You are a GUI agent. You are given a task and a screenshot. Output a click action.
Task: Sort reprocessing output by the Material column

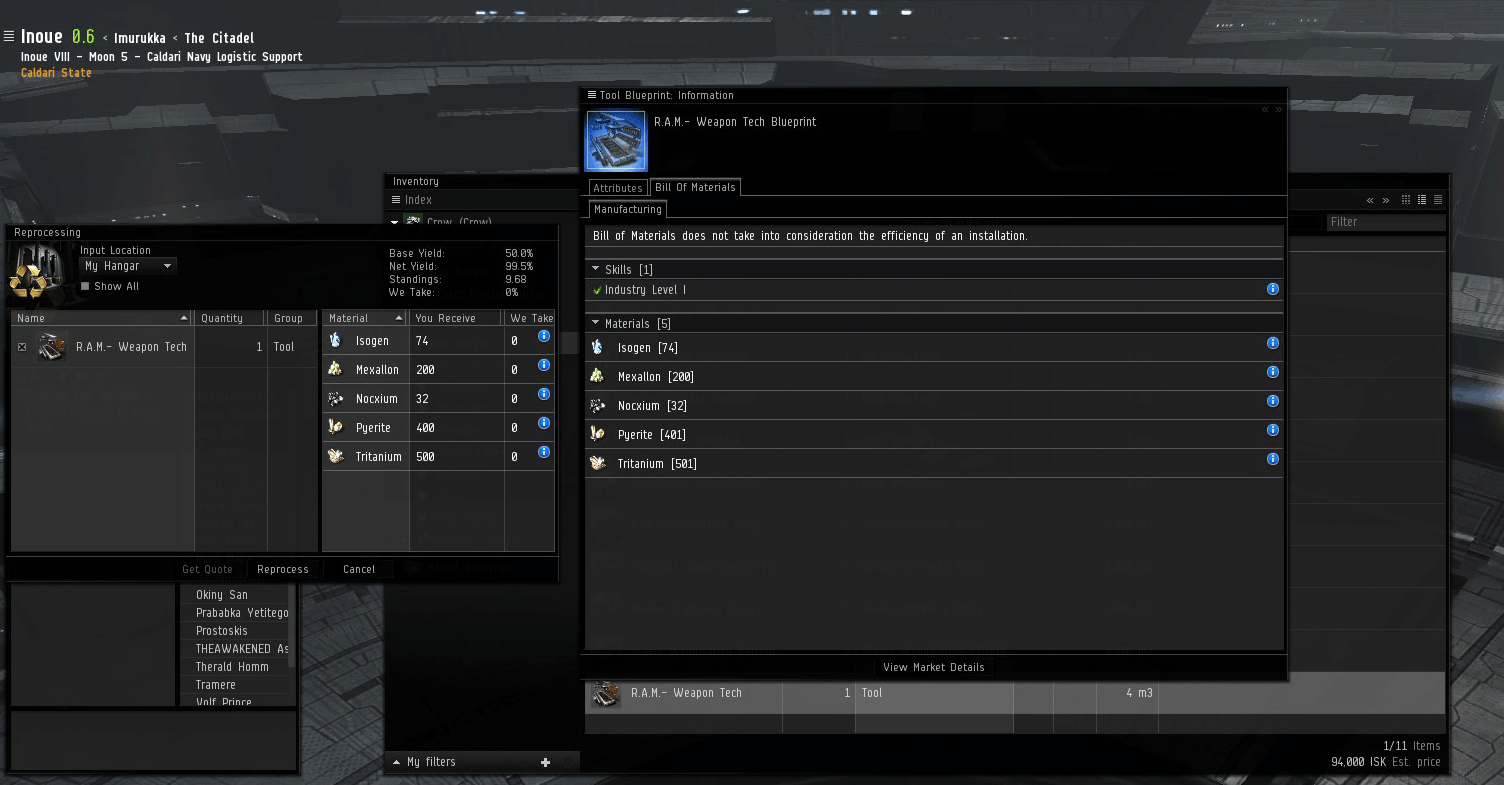pyautogui.click(x=366, y=318)
